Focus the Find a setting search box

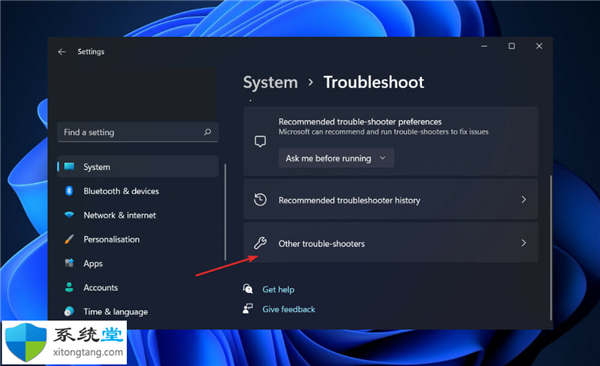click(138, 132)
